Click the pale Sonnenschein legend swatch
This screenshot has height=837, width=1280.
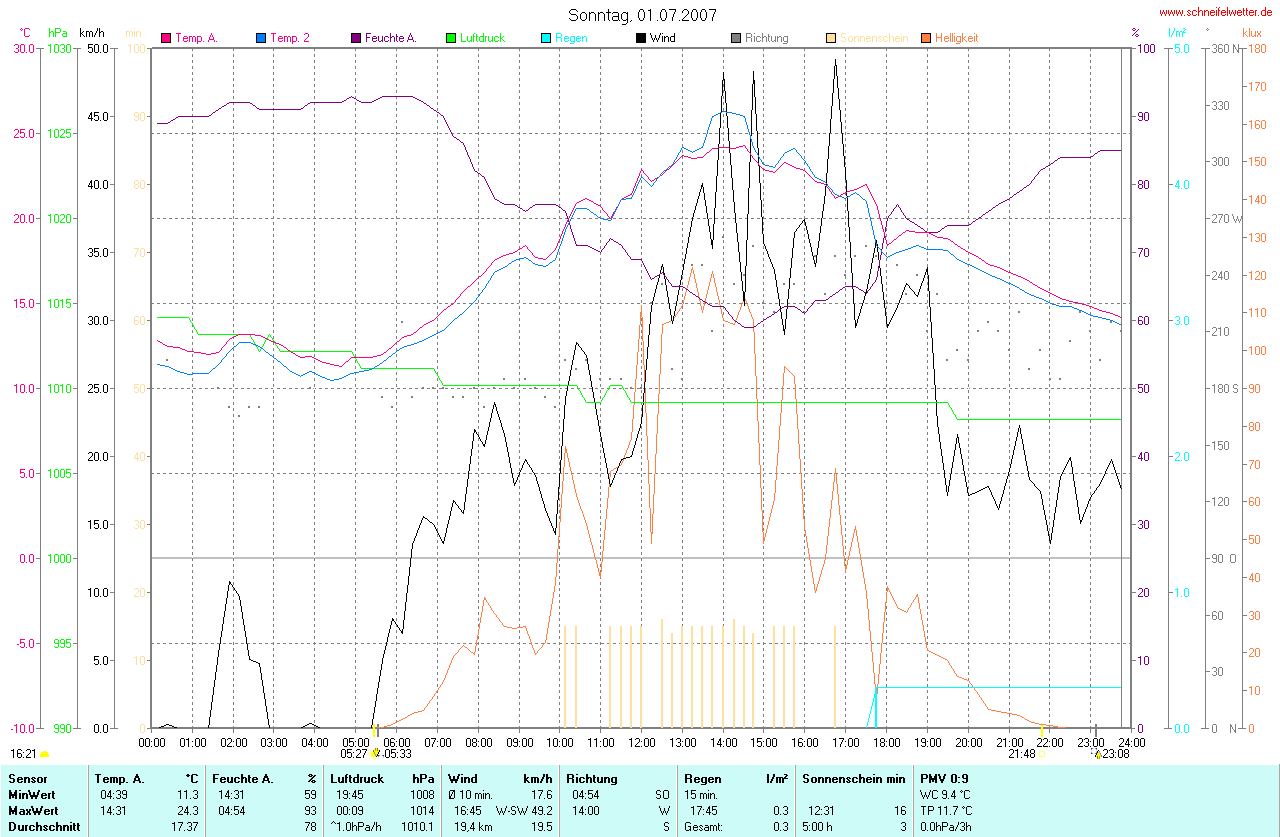pyautogui.click(x=831, y=38)
